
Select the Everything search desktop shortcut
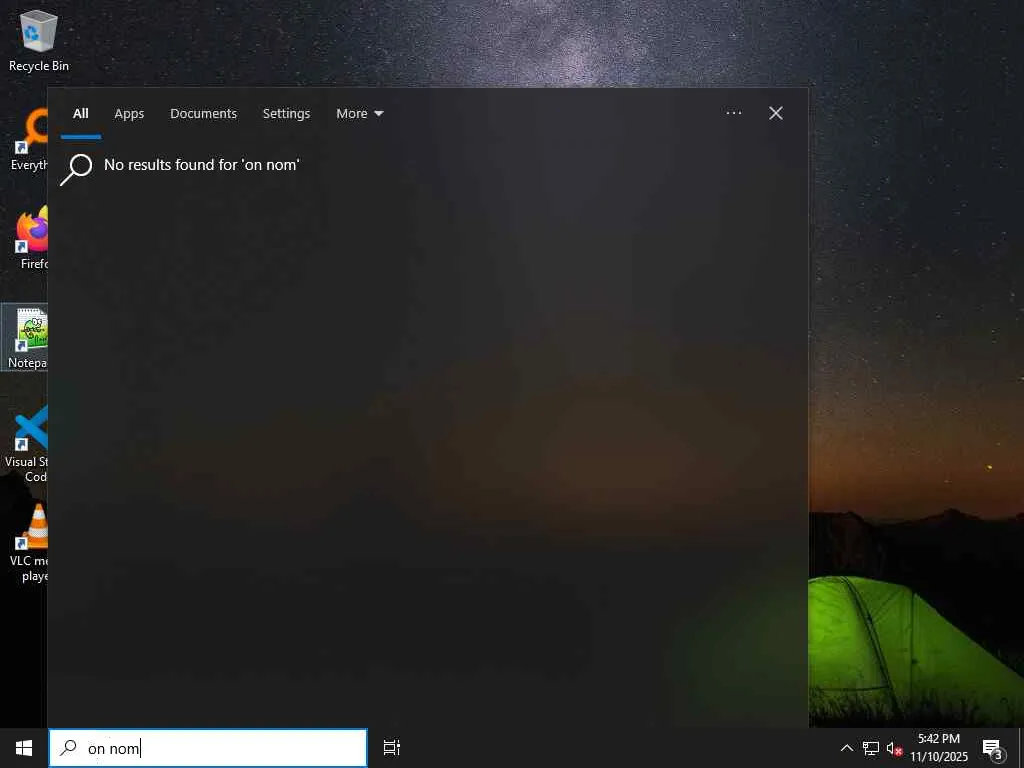click(x=29, y=140)
